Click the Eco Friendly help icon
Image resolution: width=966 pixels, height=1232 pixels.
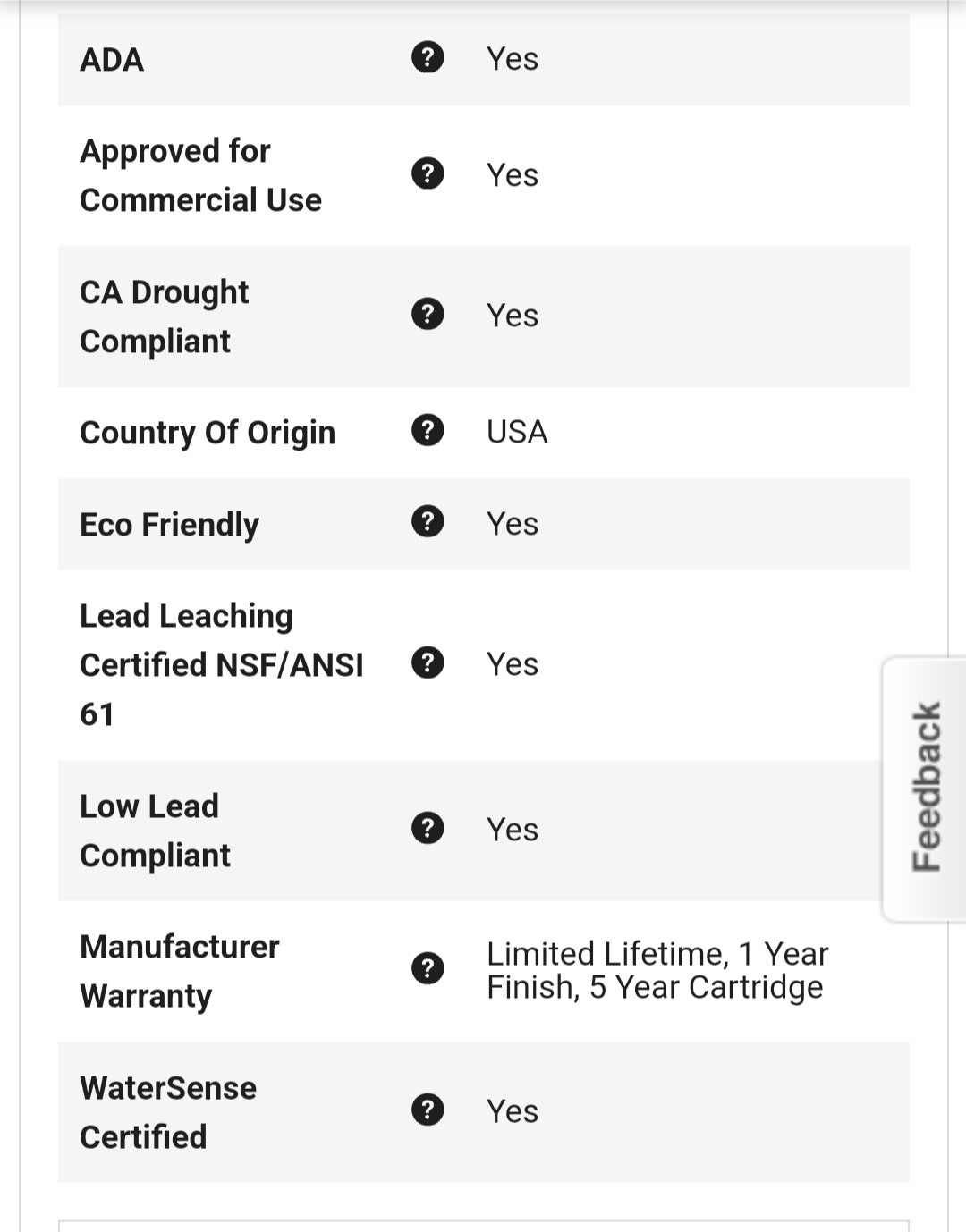(x=428, y=521)
